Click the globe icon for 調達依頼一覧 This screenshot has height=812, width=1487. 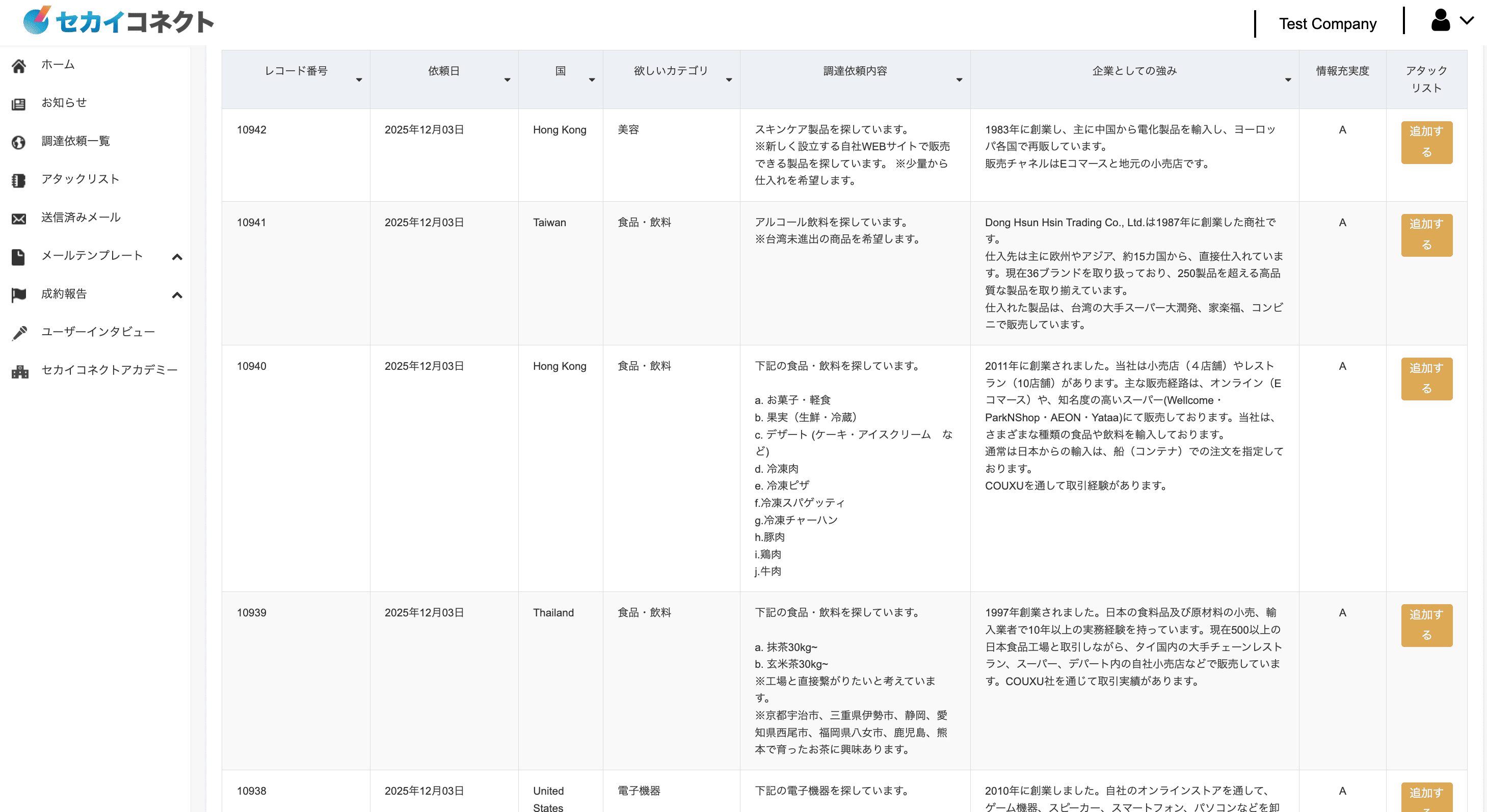tap(18, 142)
